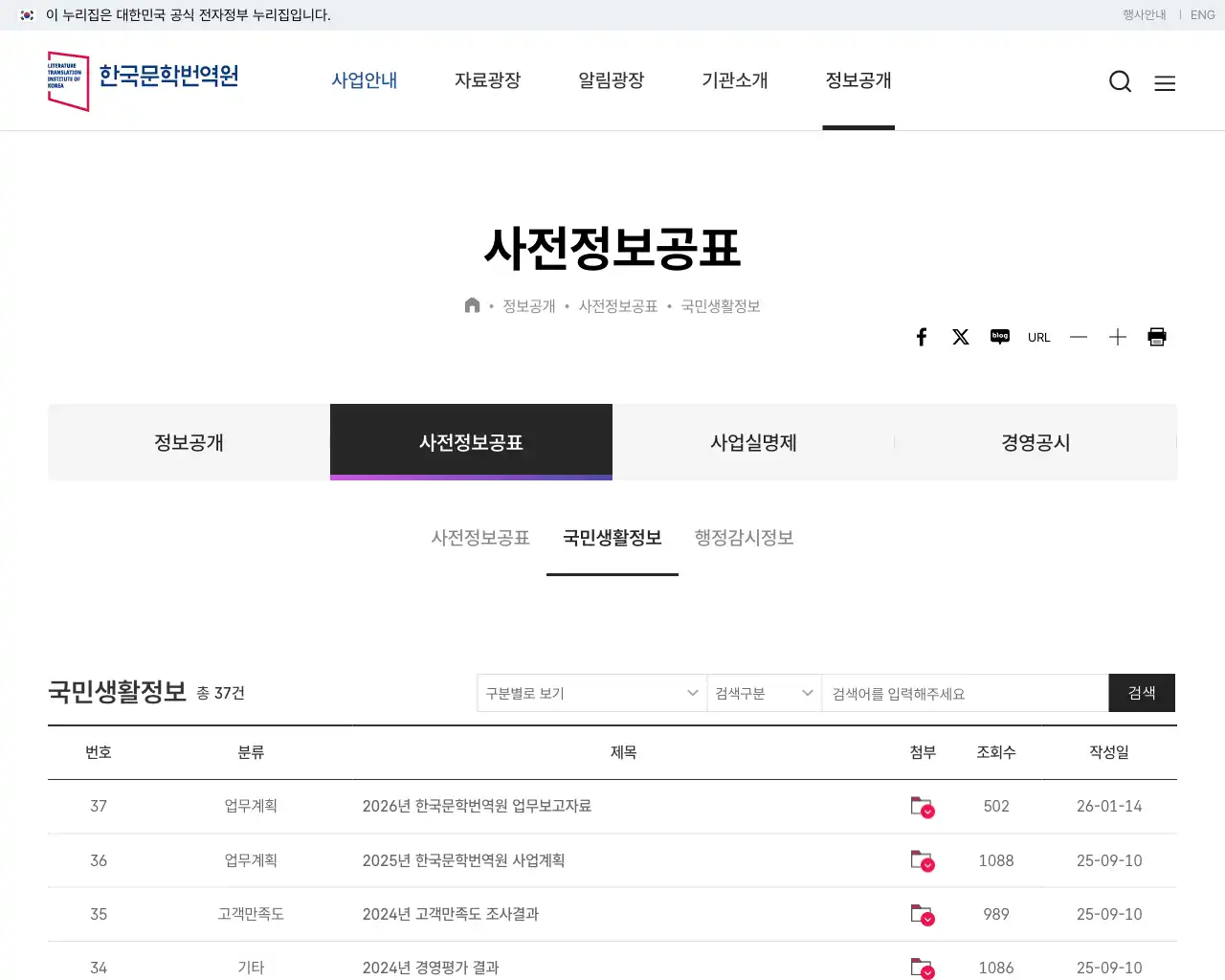Click the 첨부 column header
This screenshot has width=1225, height=980.
click(x=923, y=752)
